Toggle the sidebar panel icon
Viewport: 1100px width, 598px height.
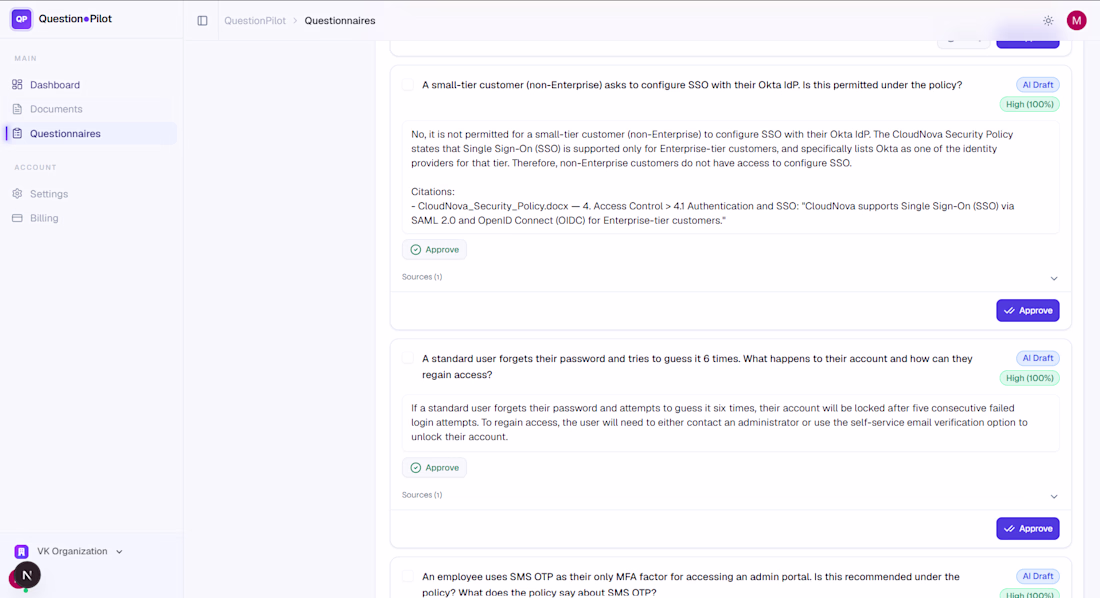pyautogui.click(x=202, y=20)
